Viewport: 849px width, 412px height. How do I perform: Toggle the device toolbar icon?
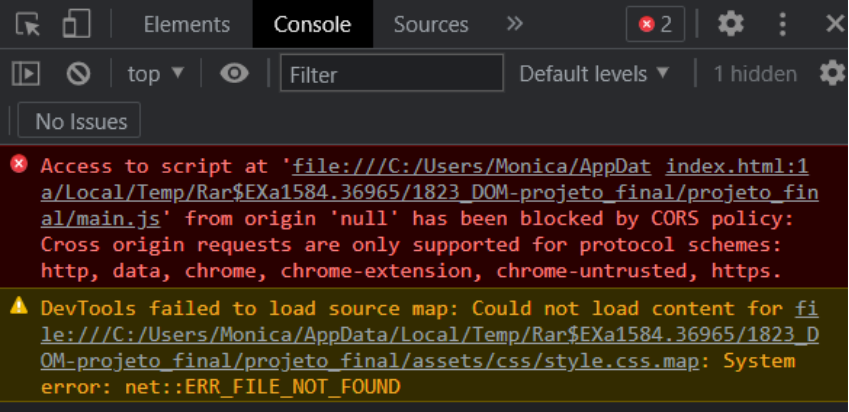tap(76, 24)
